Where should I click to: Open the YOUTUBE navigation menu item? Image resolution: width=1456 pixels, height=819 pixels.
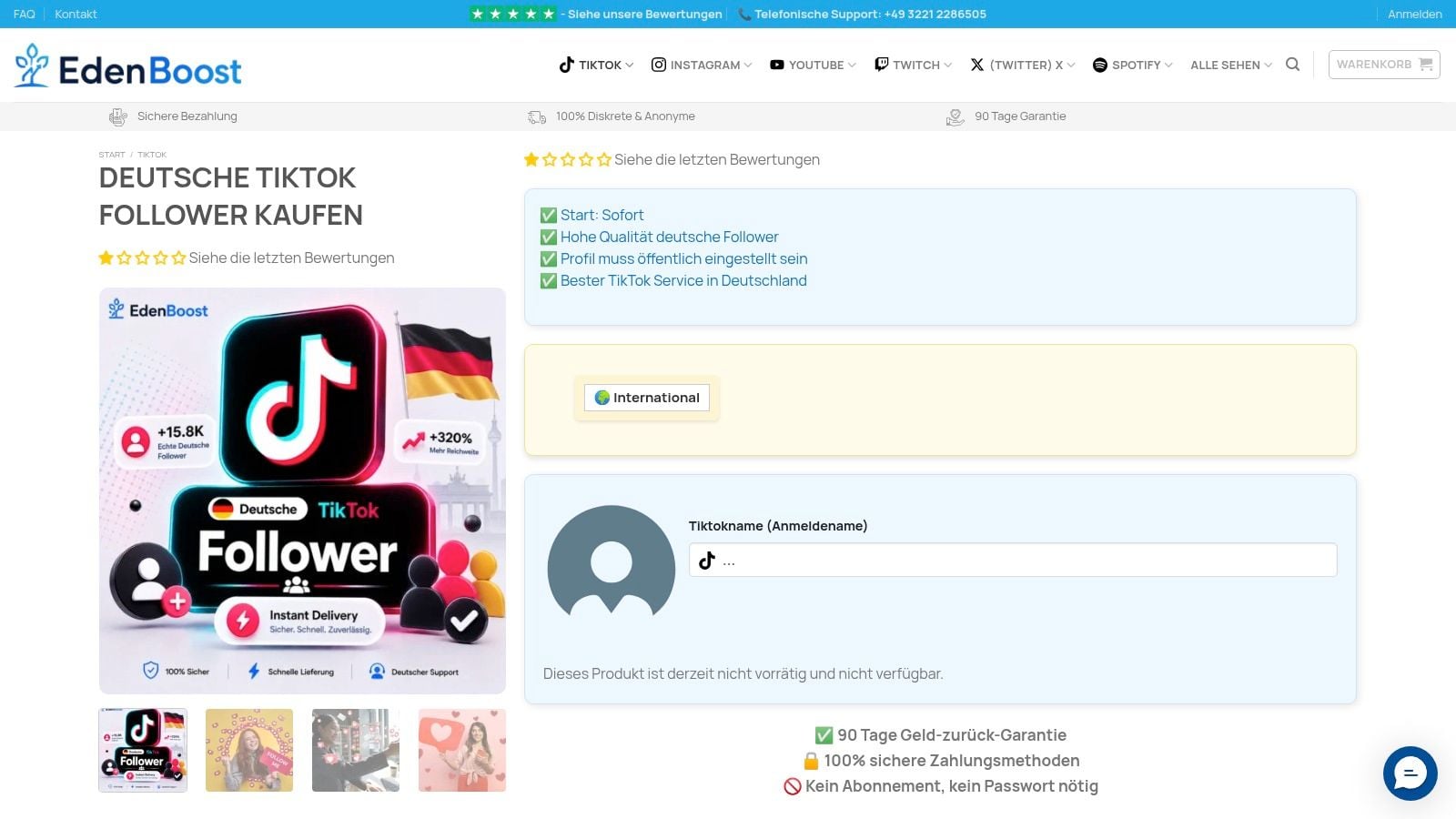pos(813,65)
